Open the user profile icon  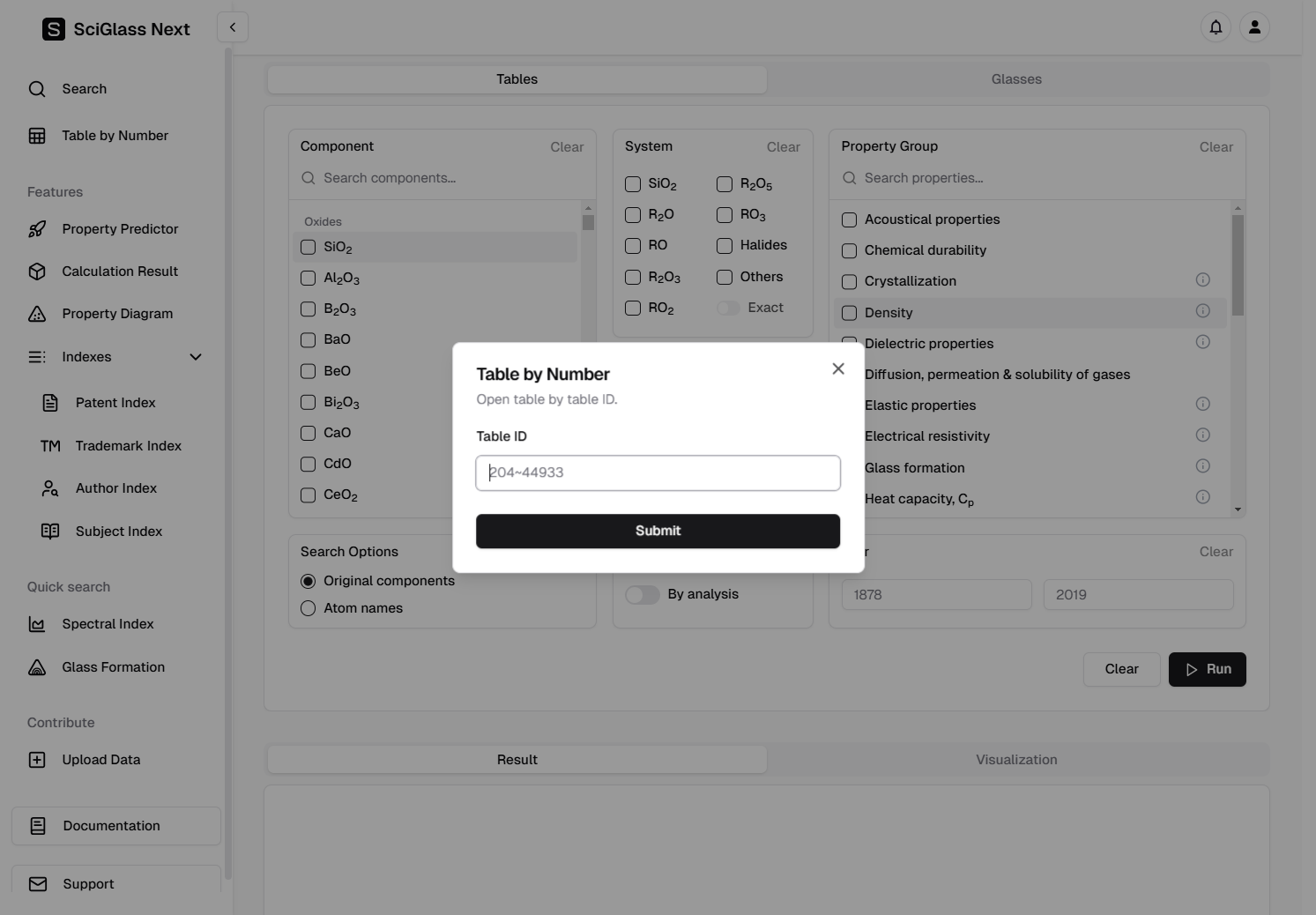[x=1254, y=27]
